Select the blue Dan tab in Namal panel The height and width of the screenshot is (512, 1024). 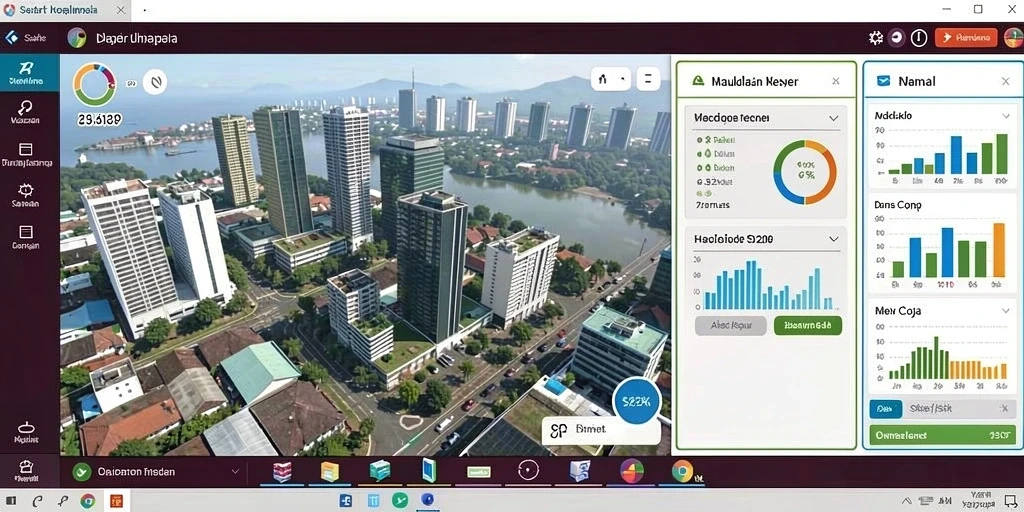886,409
